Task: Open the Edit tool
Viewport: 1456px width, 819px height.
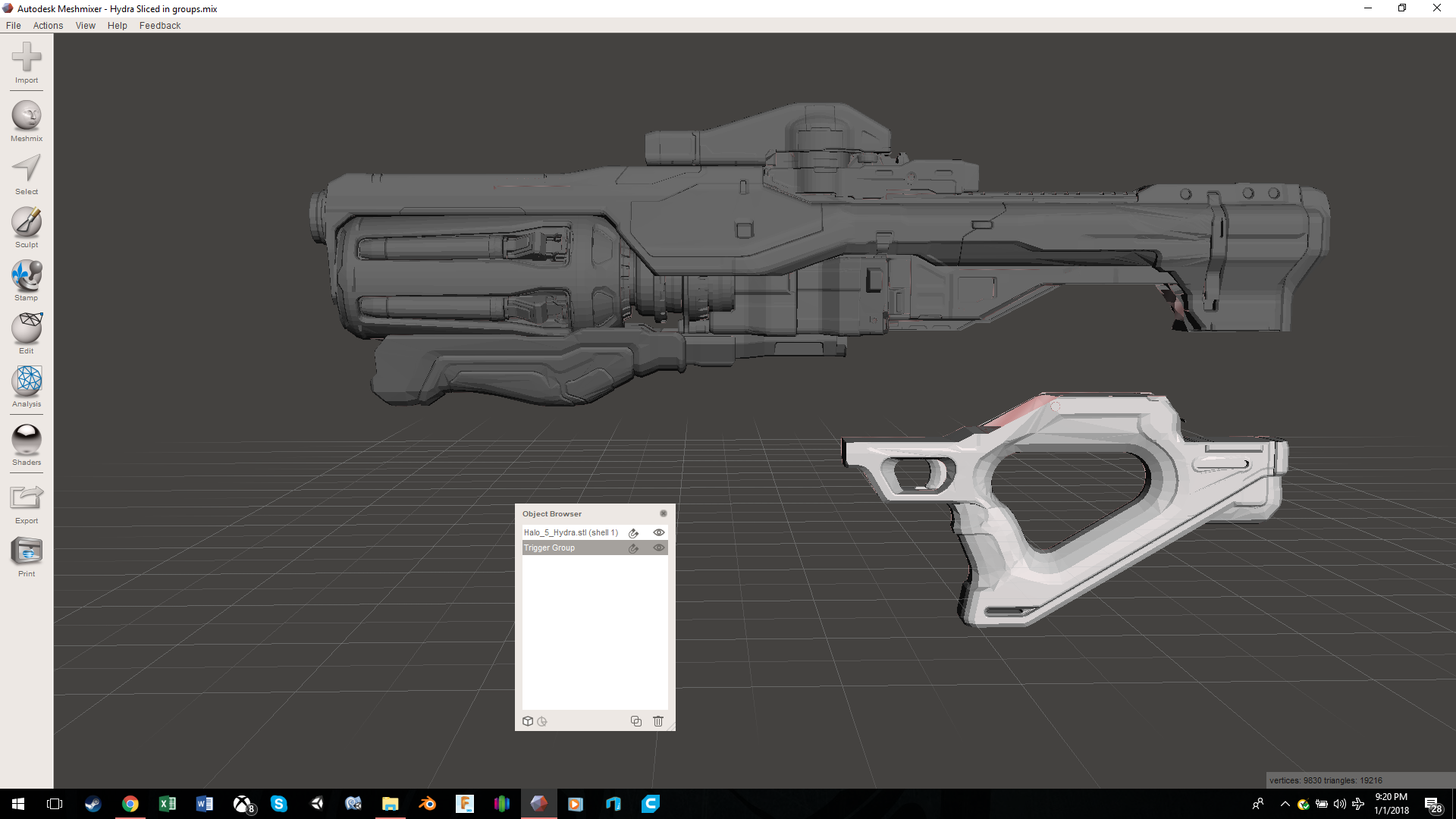Action: 27,333
